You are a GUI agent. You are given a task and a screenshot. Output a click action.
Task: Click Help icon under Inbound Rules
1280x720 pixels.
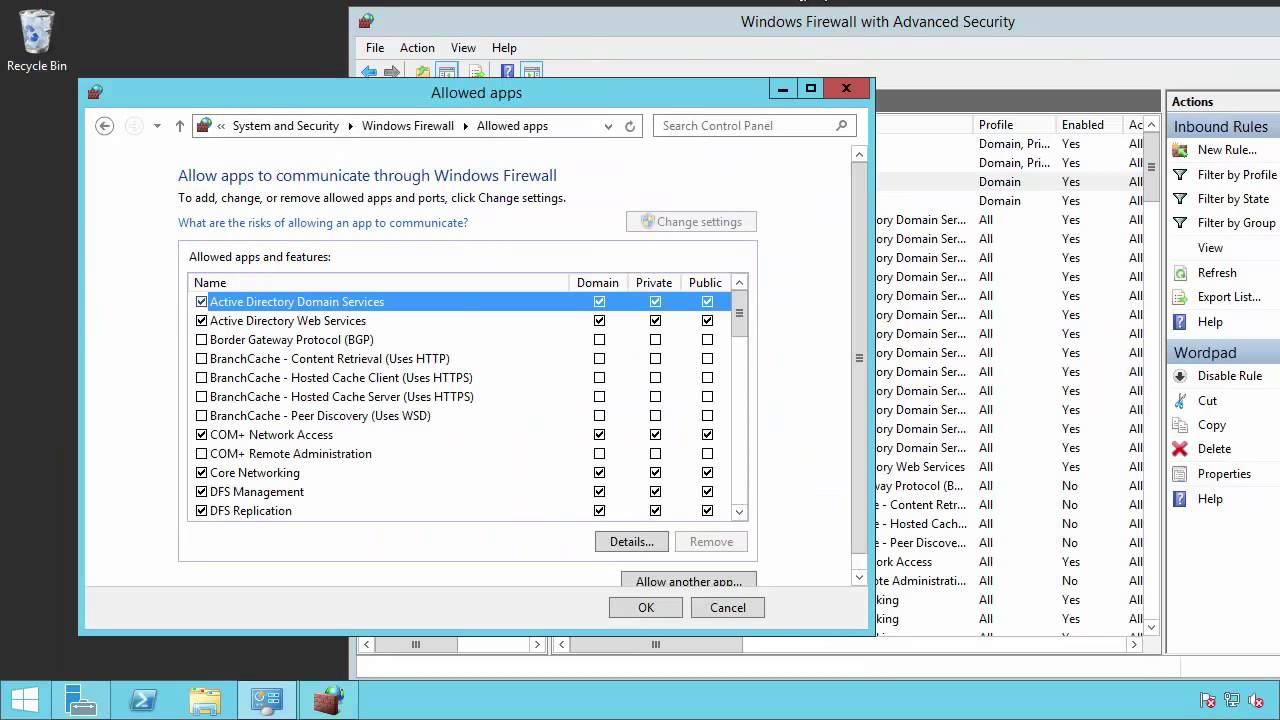coord(1180,322)
